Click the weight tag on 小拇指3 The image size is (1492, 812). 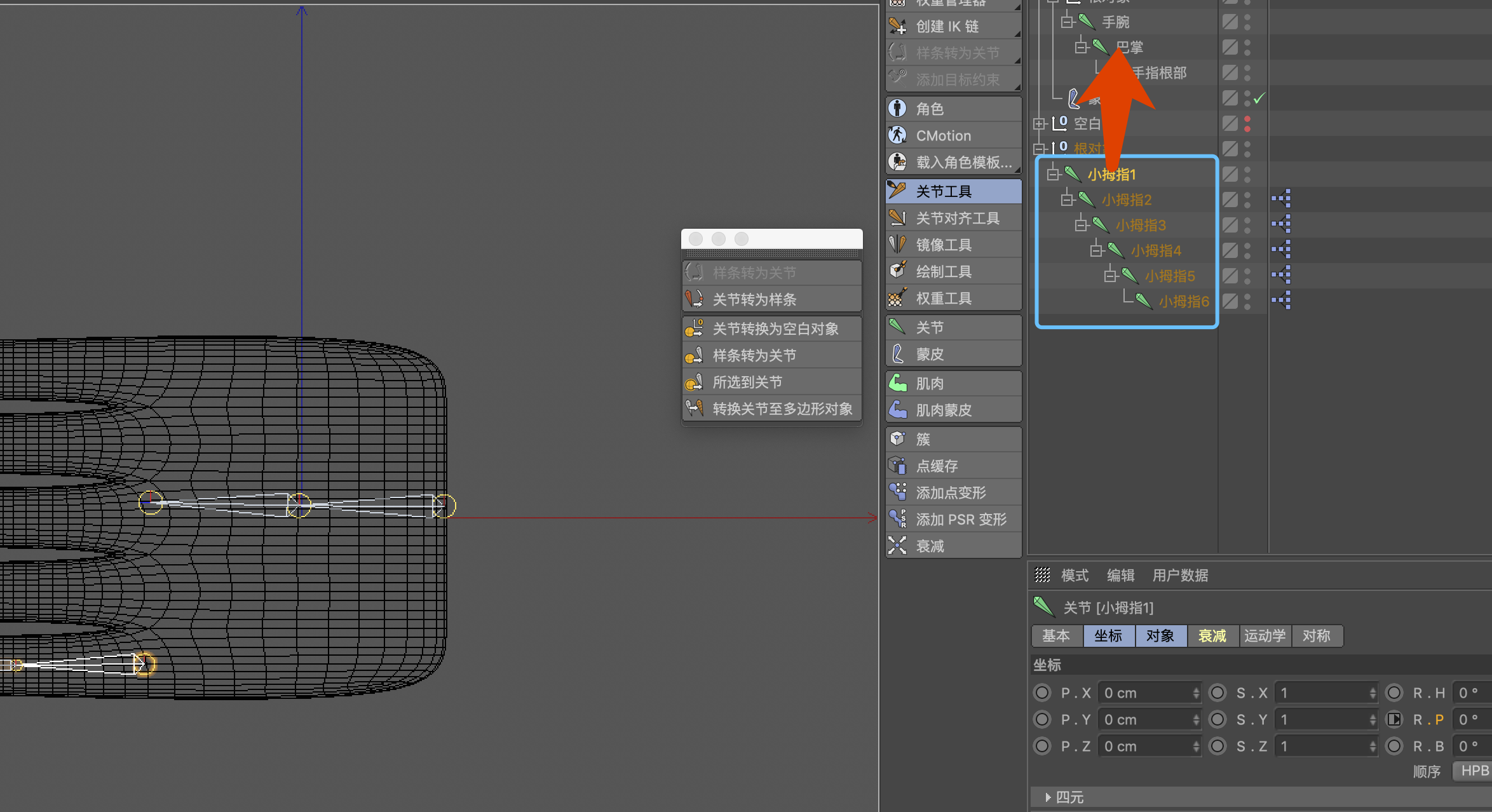pyautogui.click(x=1281, y=224)
